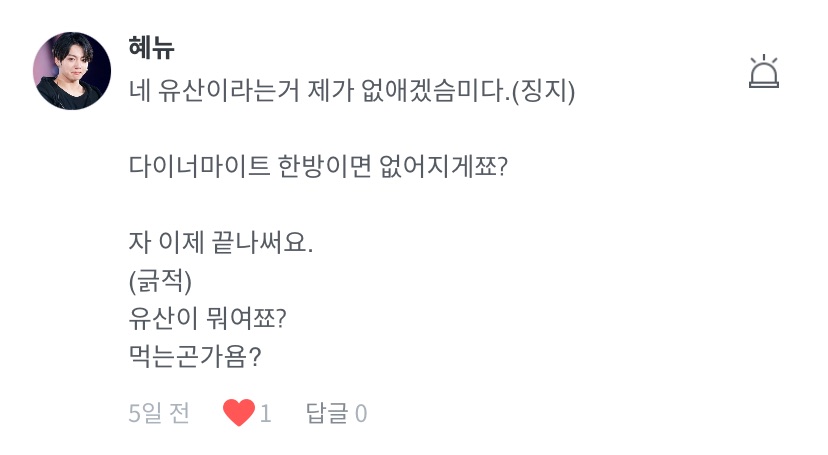Click the 5일 전 timestamp

(159, 413)
